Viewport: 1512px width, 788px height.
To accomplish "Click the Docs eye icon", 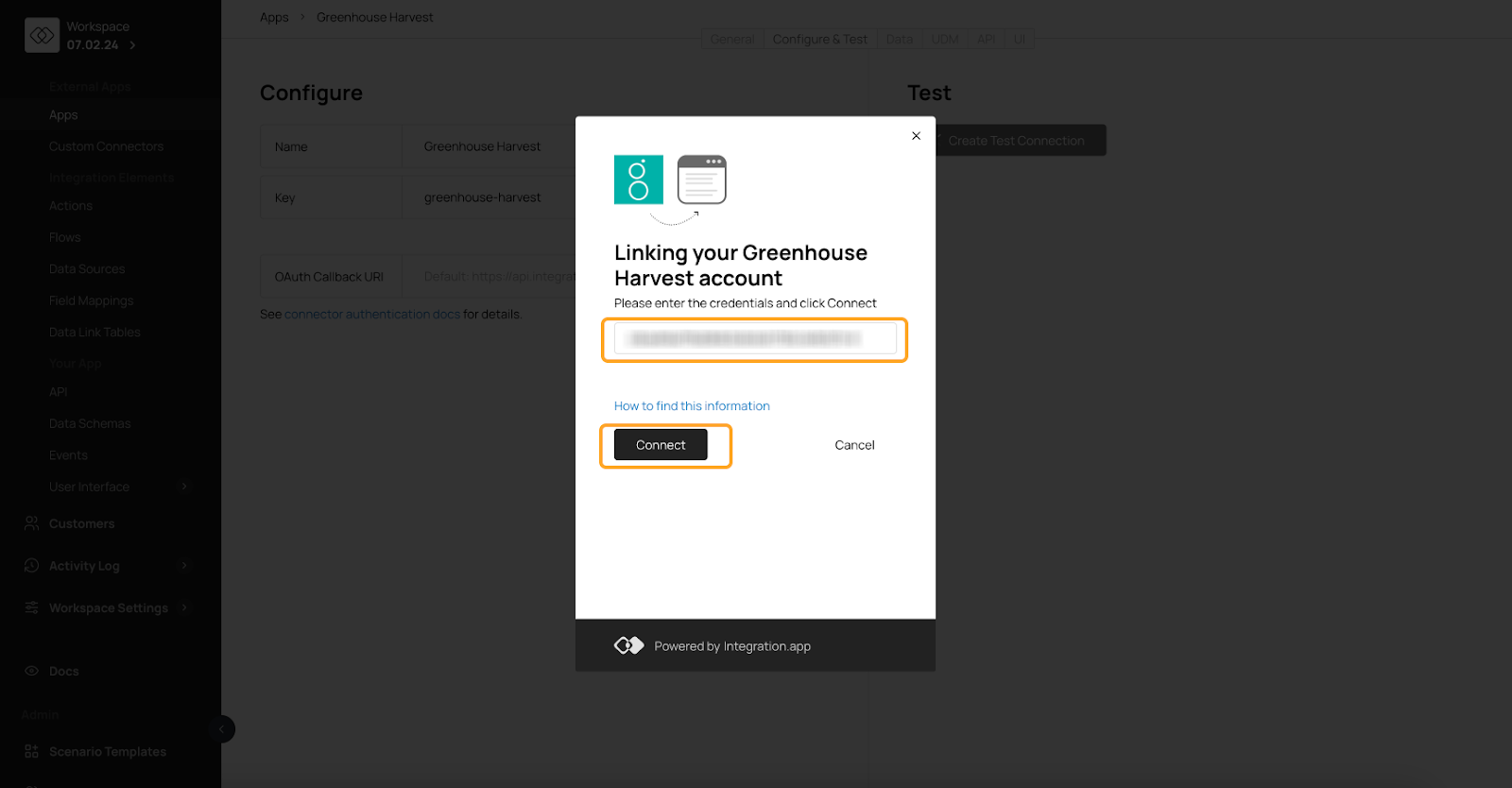I will click(32, 671).
